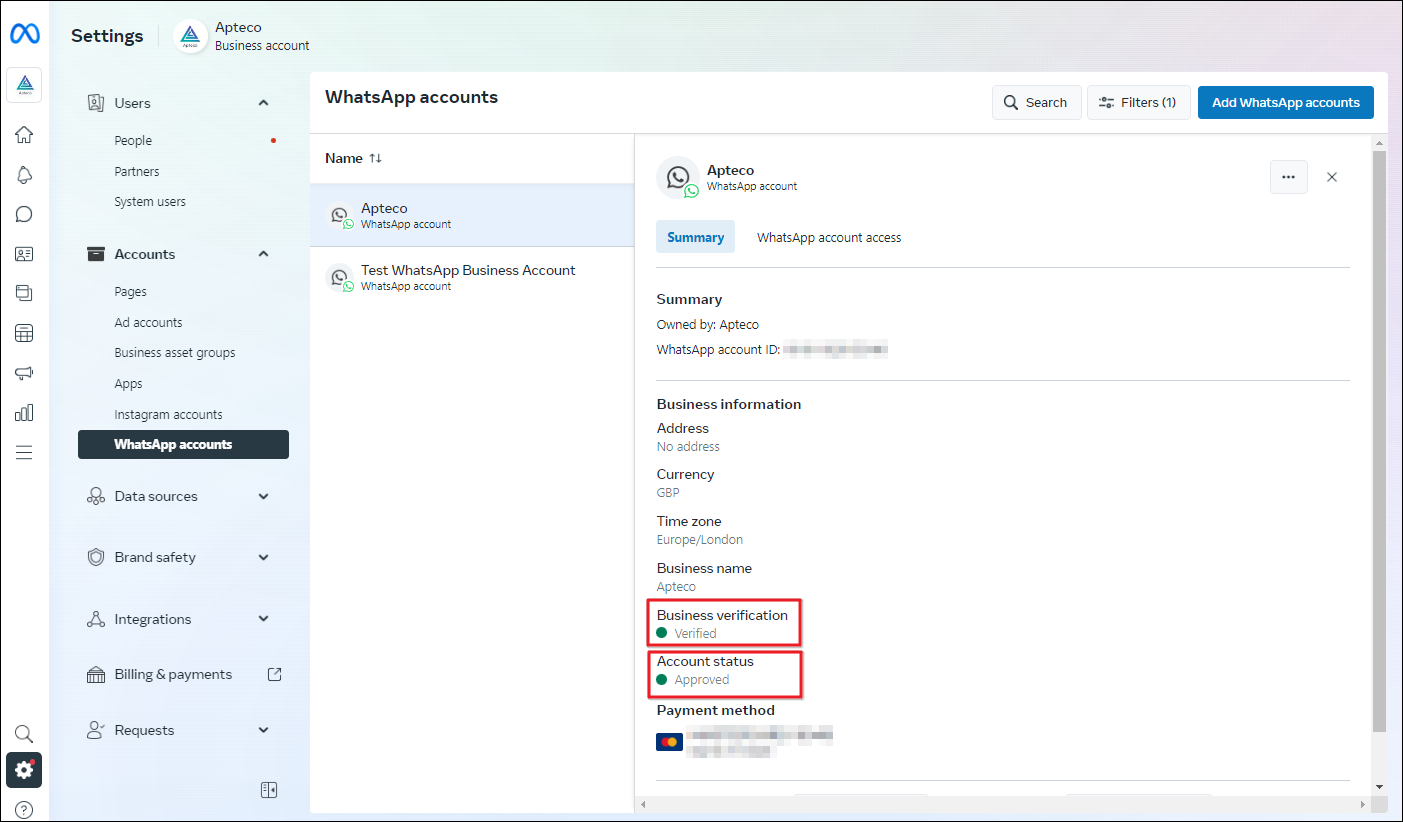This screenshot has width=1403, height=822.
Task: Click the "Europe/London" time zone value
Action: point(700,540)
